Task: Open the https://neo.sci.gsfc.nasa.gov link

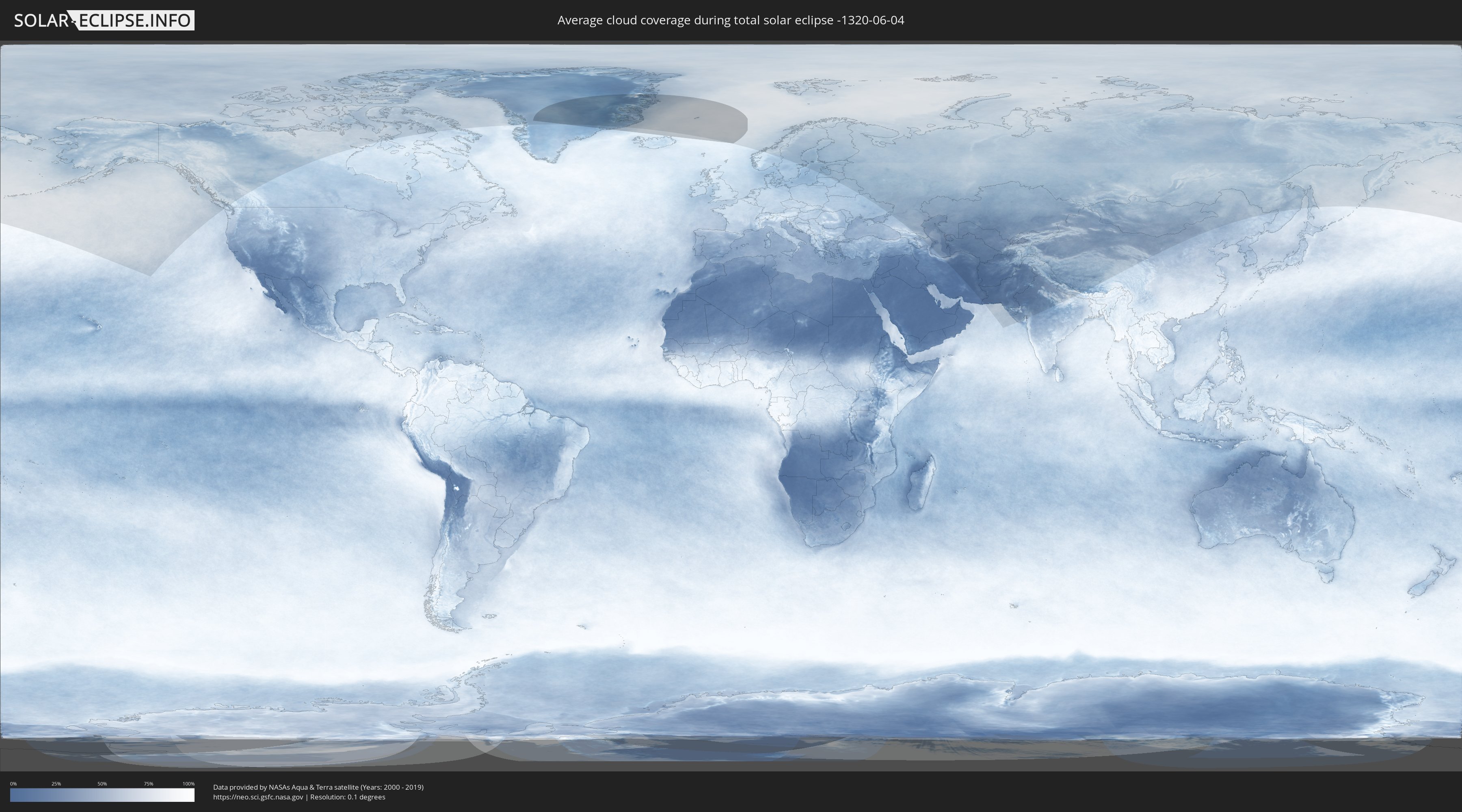Action: pos(258,797)
